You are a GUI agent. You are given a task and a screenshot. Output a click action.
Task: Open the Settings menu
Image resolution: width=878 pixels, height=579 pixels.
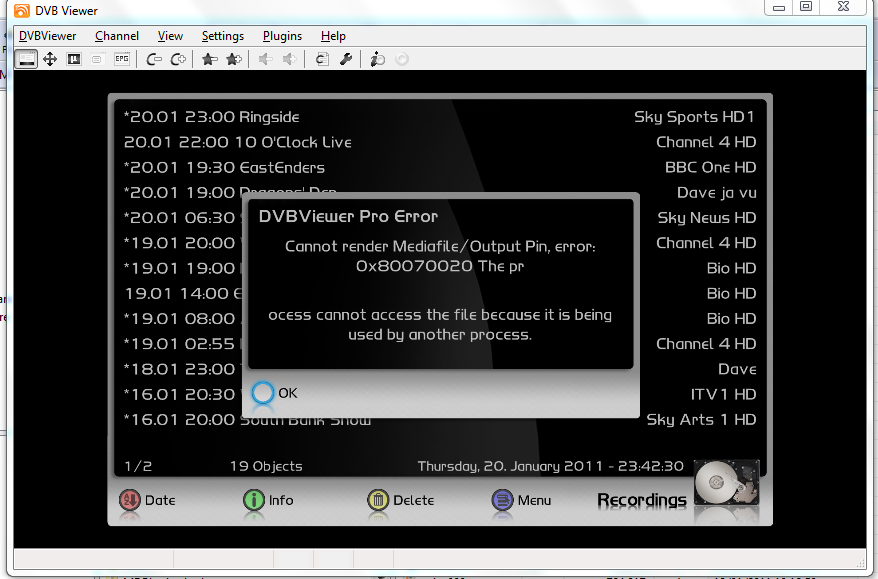click(223, 36)
